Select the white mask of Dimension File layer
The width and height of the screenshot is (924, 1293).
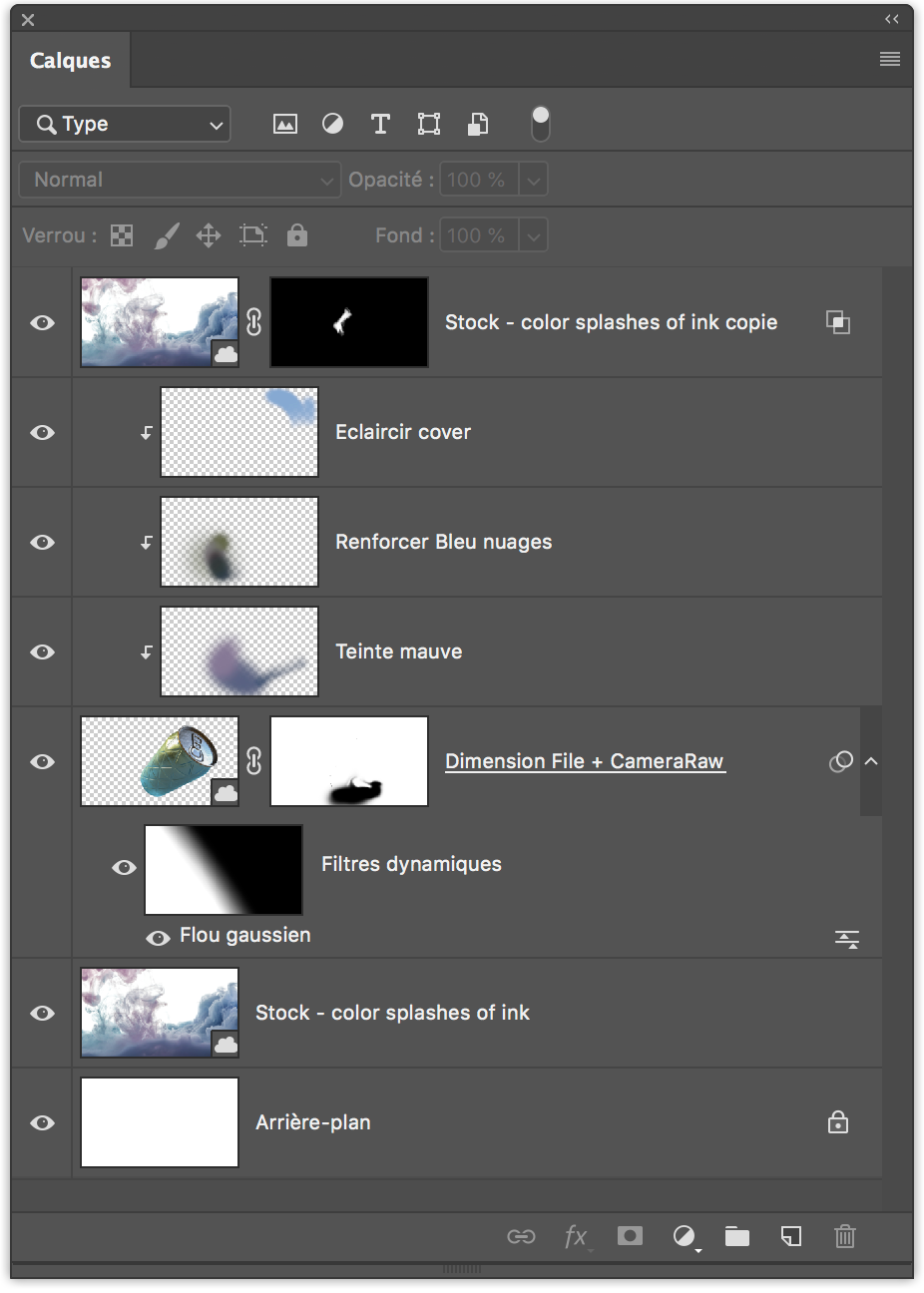point(349,761)
